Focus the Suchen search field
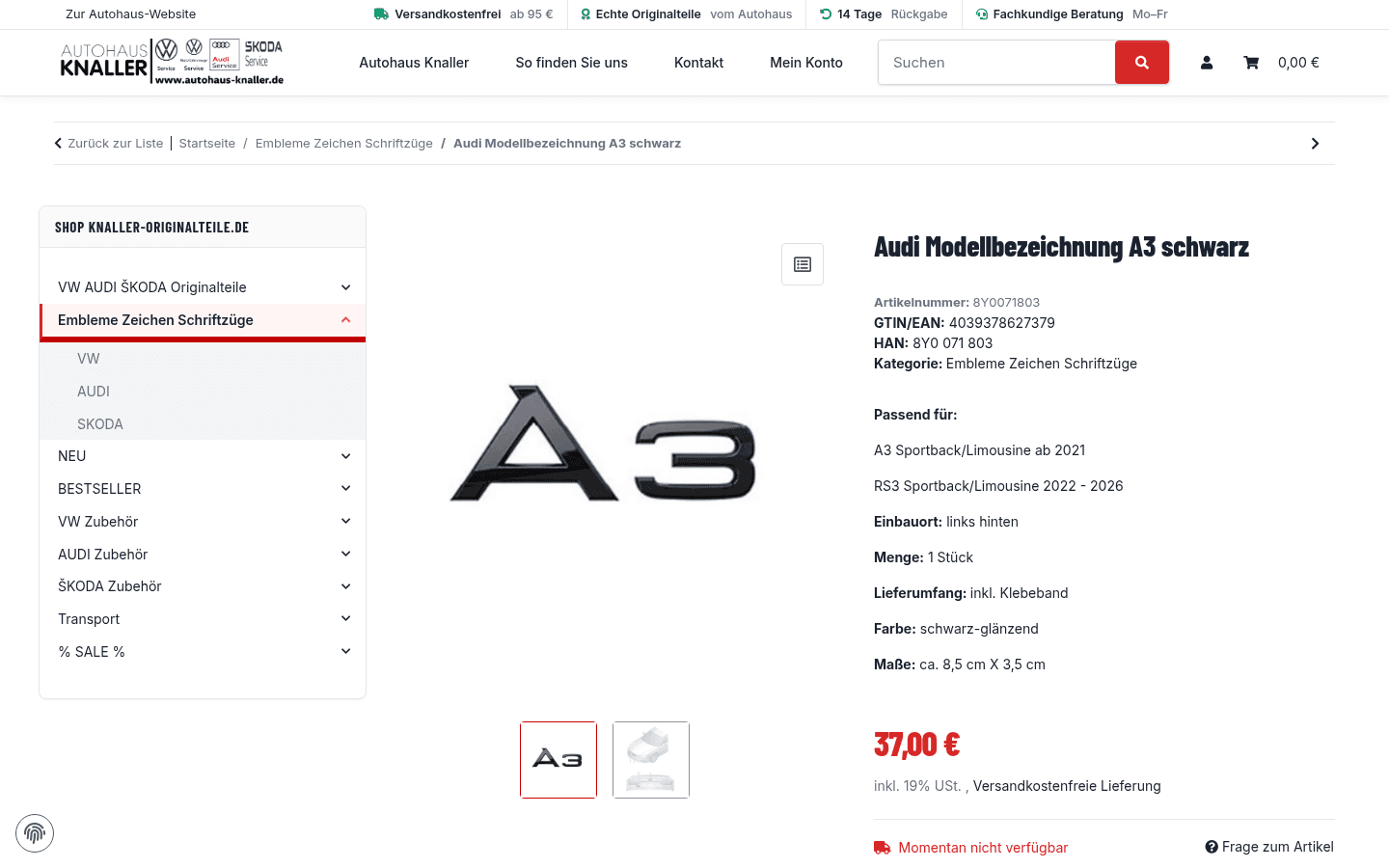This screenshot has height=868, width=1389. click(996, 63)
